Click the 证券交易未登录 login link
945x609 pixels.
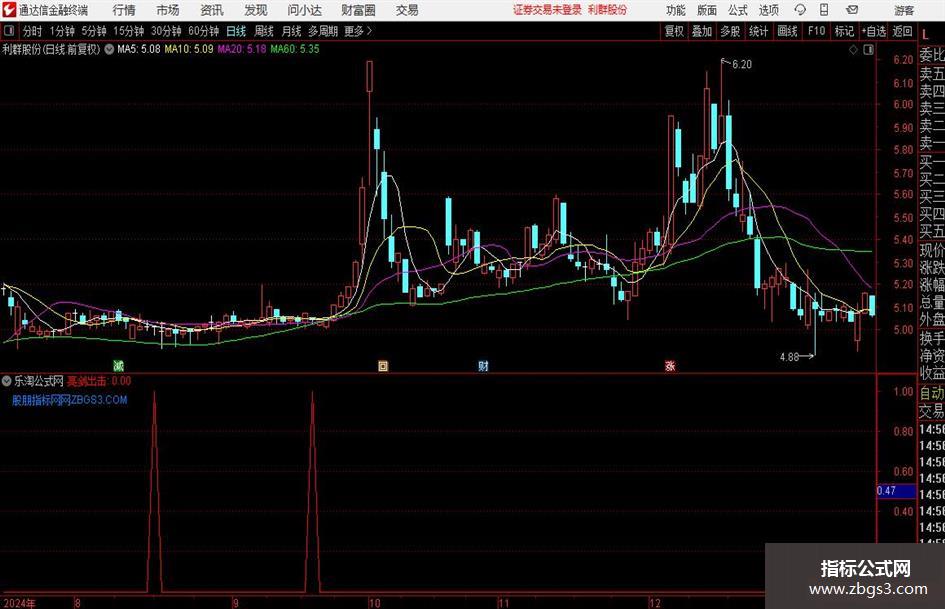click(x=547, y=10)
